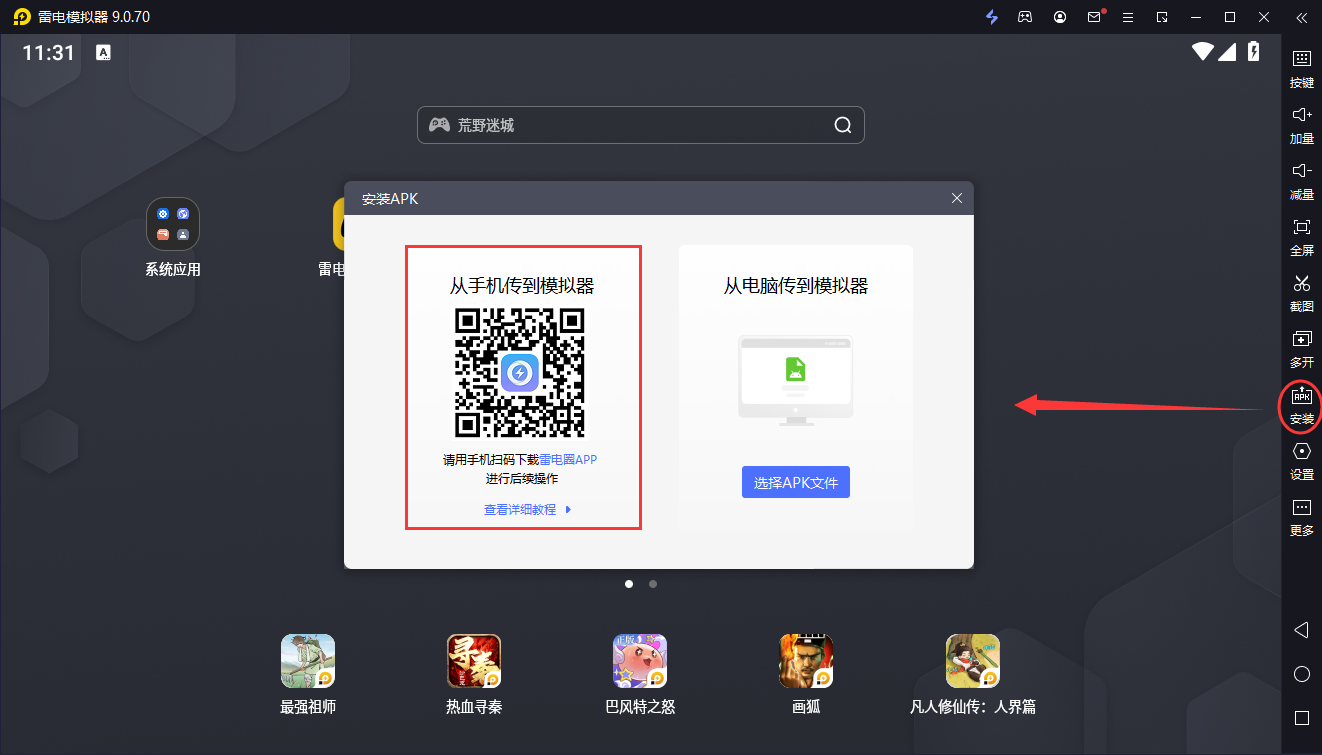The height and width of the screenshot is (755, 1322).
Task: Open user account icon in title bar
Action: [1060, 17]
